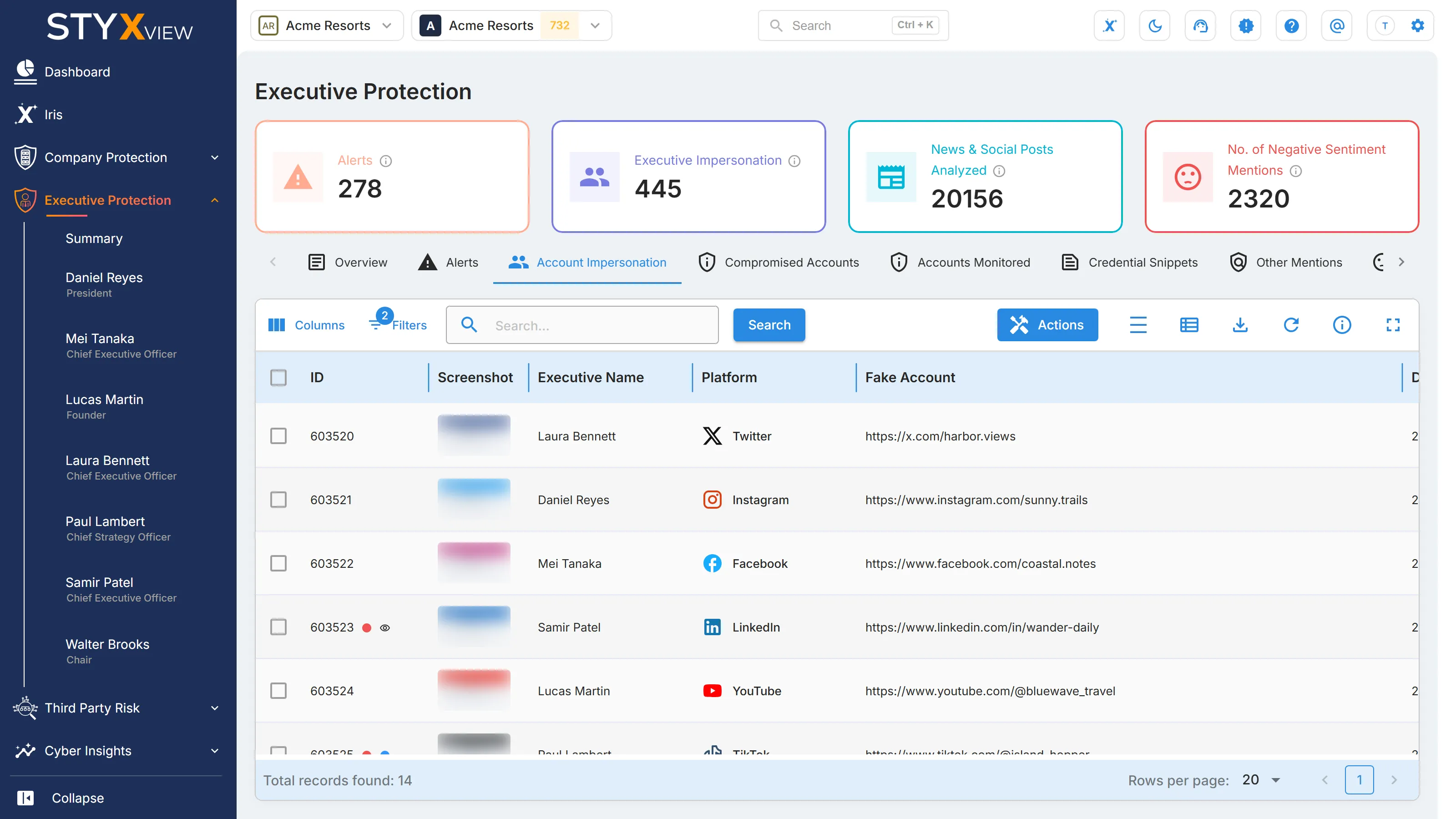The image size is (1456, 819).
Task: Open settings gear in top bar
Action: [1417, 25]
